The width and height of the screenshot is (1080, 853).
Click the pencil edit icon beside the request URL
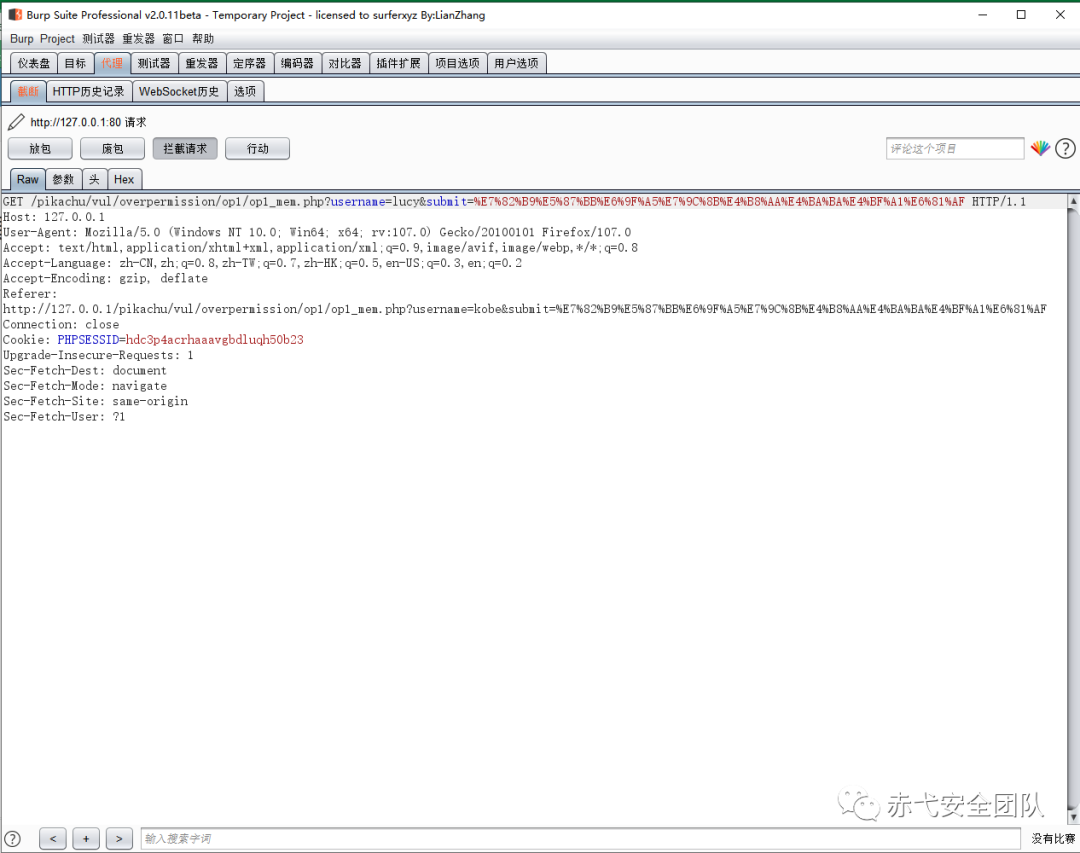pos(16,122)
